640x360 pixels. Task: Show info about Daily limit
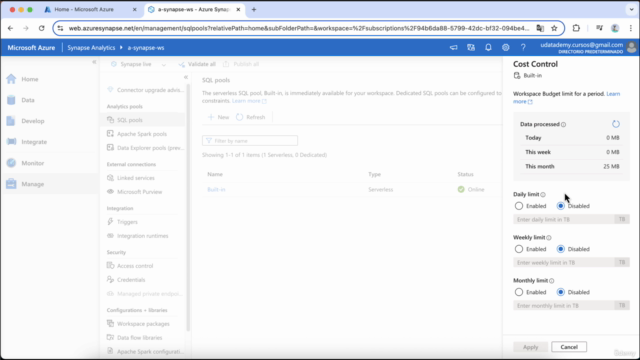coord(543,195)
